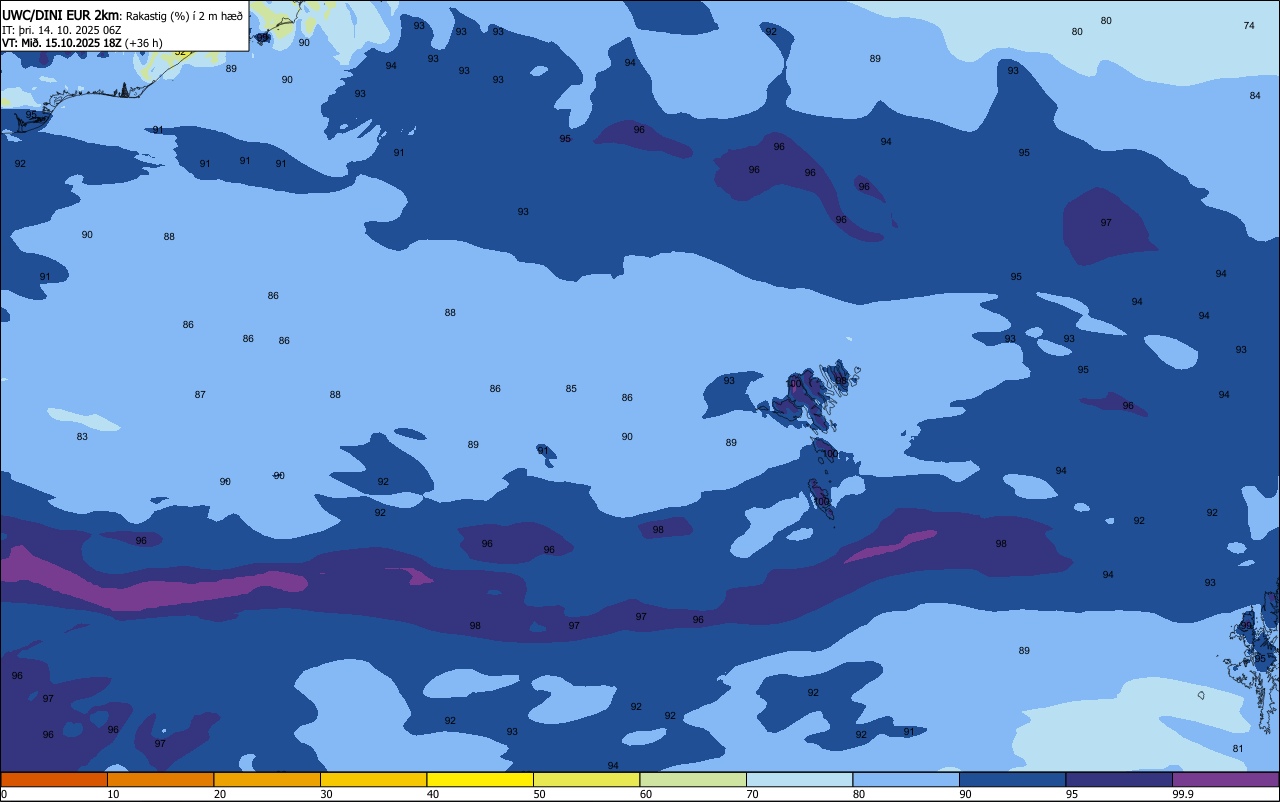The width and height of the screenshot is (1280, 802).
Task: Select the map value 84
Action: click(x=1255, y=95)
